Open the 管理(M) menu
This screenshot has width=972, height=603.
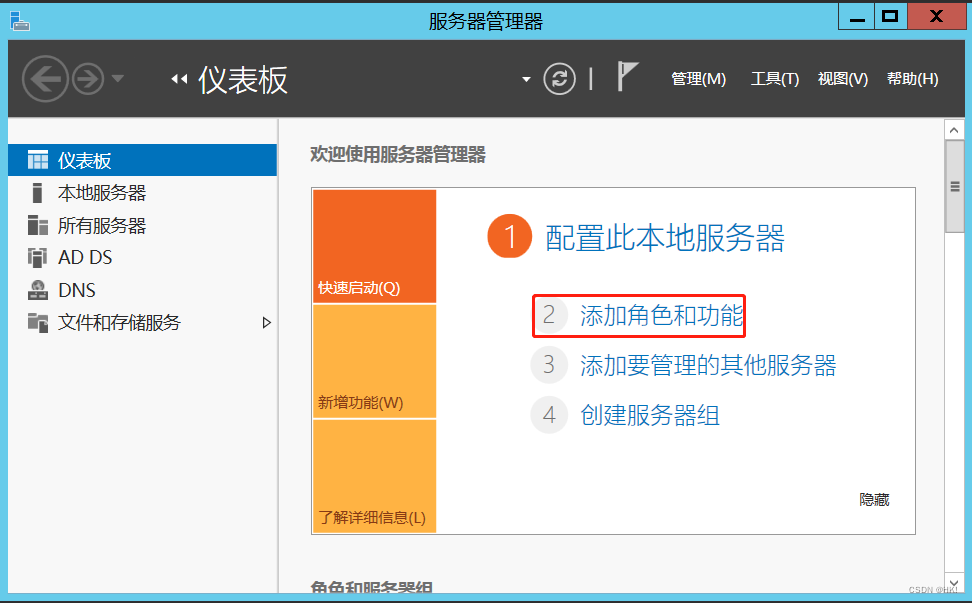[x=698, y=78]
